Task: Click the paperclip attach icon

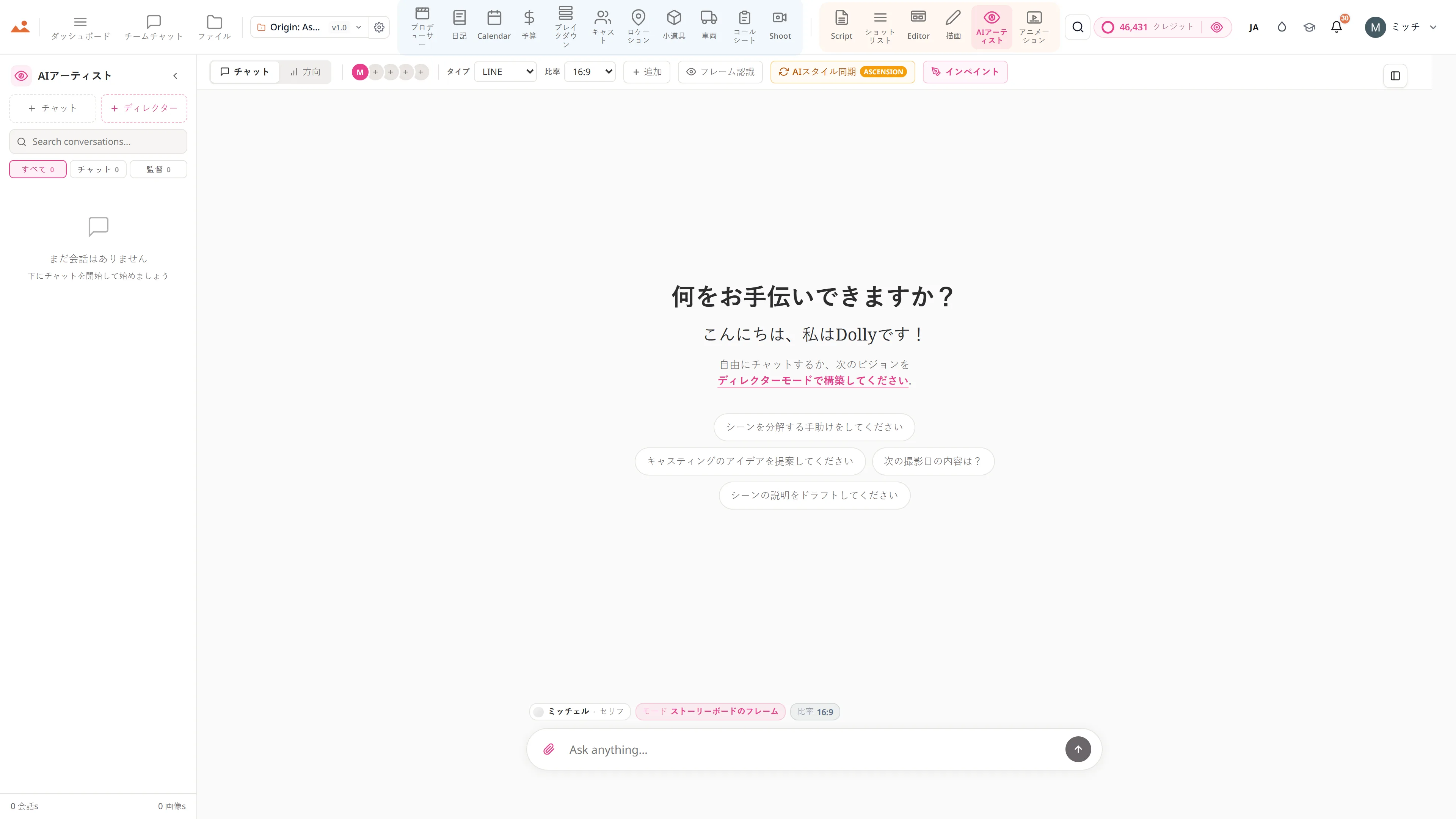Action: (548, 749)
